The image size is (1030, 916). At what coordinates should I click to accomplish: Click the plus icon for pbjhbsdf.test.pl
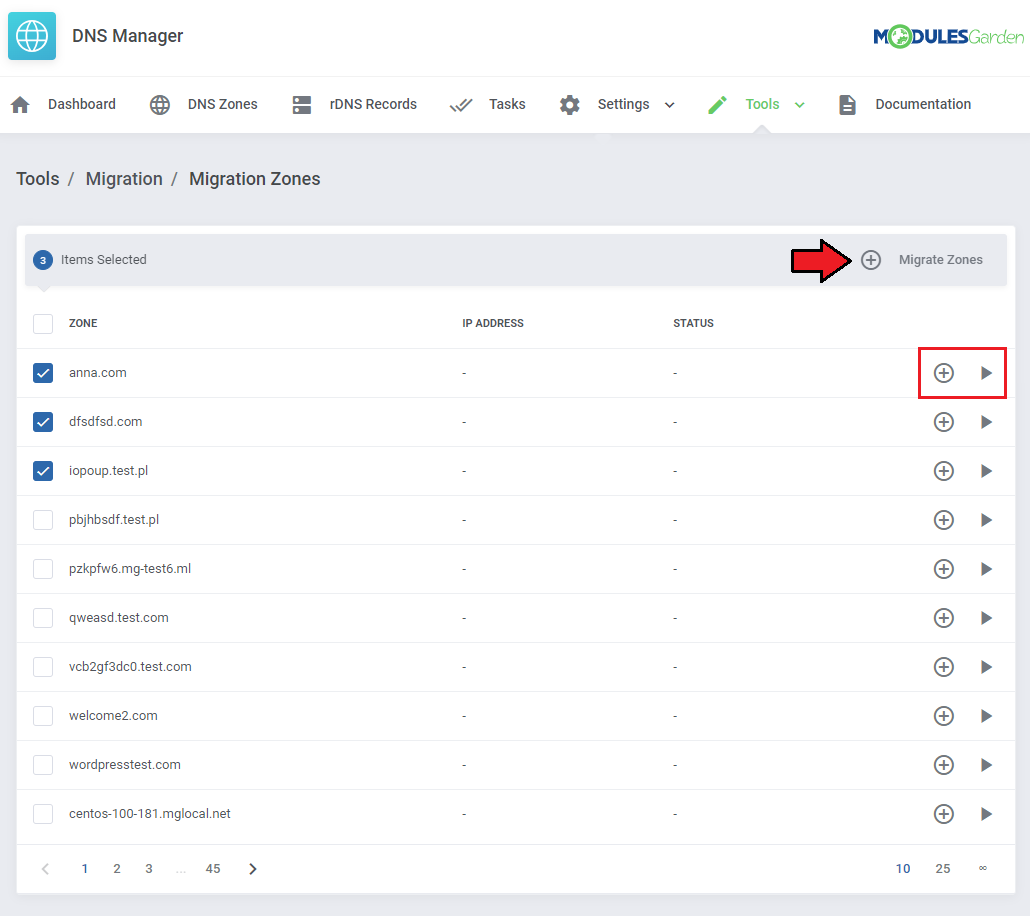(x=944, y=520)
